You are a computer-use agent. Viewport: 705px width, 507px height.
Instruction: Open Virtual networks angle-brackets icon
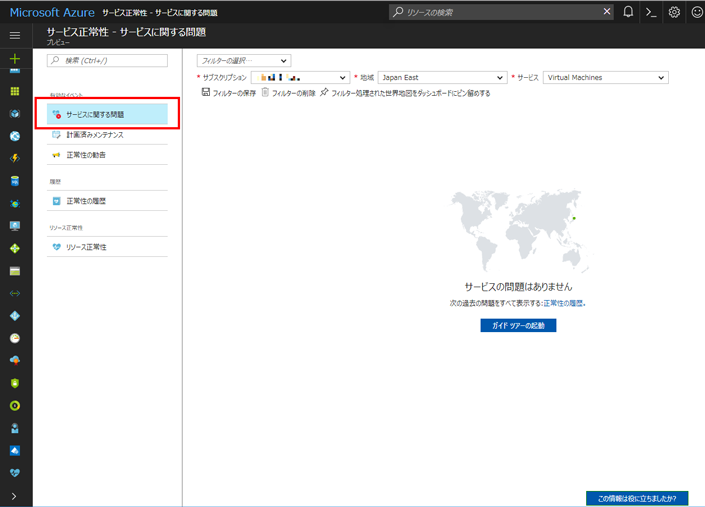point(15,294)
